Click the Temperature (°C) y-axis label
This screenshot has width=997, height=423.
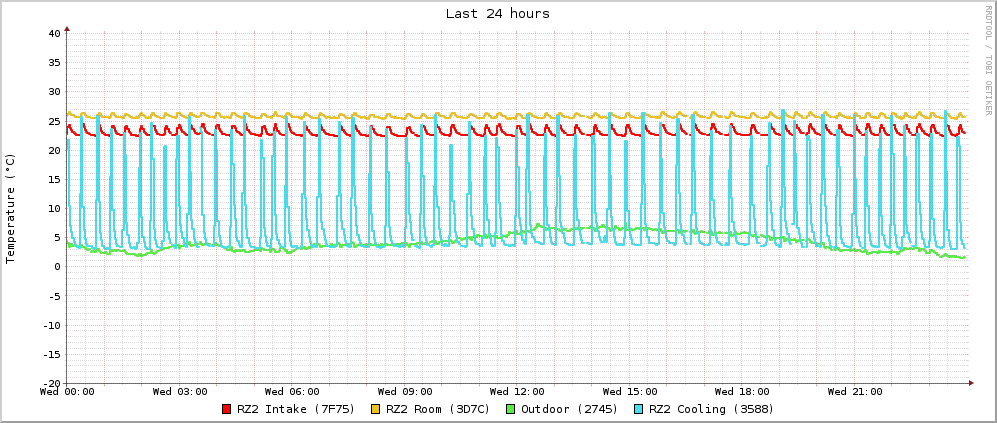pyautogui.click(x=11, y=208)
